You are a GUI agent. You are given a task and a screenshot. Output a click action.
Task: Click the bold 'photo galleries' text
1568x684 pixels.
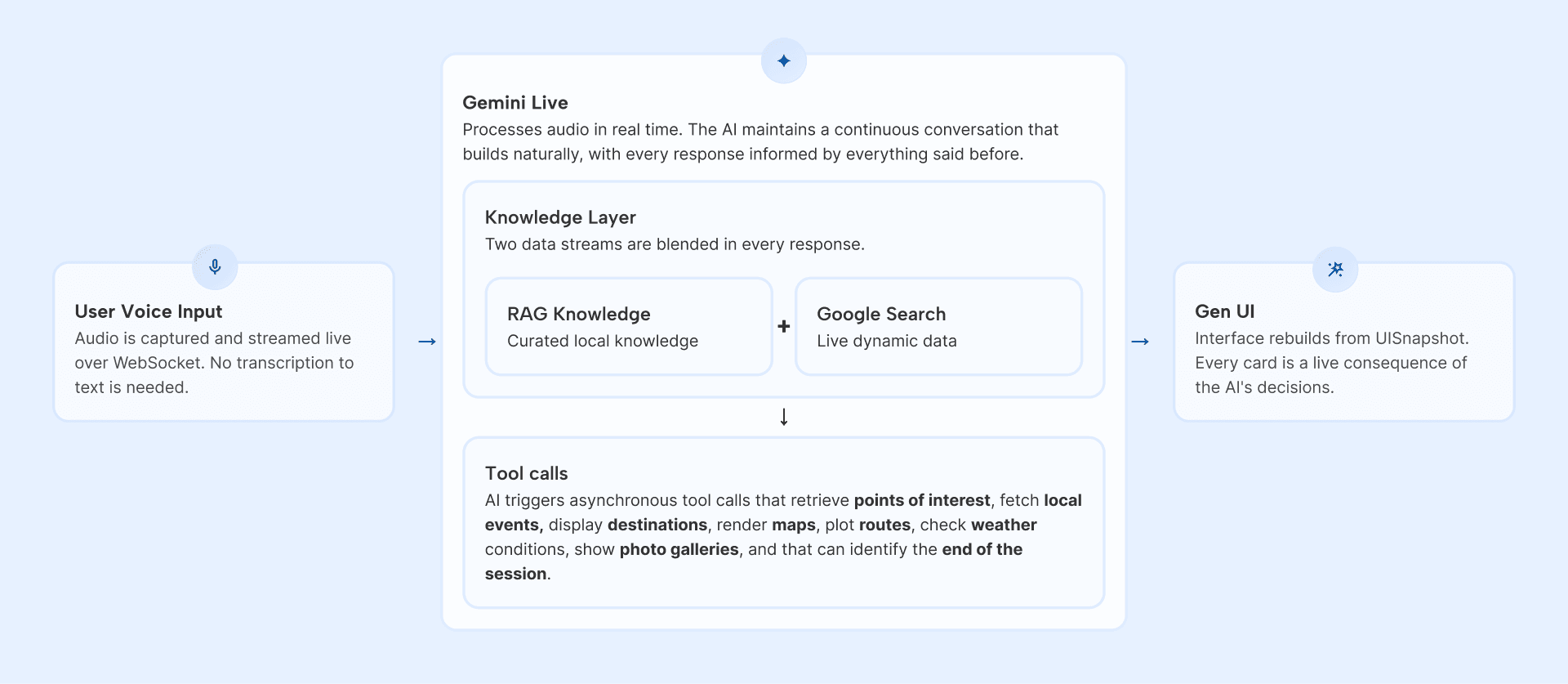point(679,549)
